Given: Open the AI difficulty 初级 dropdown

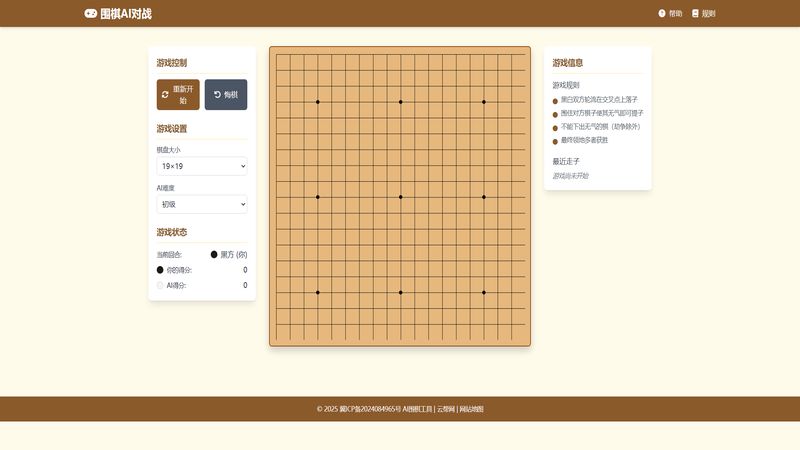Looking at the screenshot, I should [201, 204].
